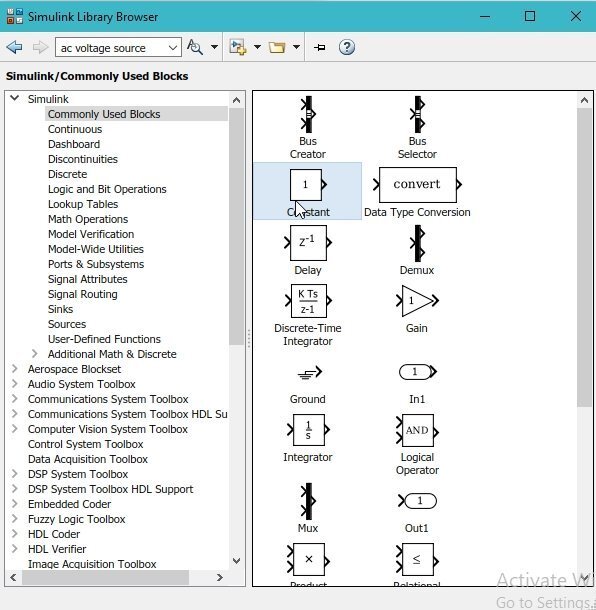Expand the Fuzzy Logic Toolbox node
596x610 pixels.
(x=14, y=519)
